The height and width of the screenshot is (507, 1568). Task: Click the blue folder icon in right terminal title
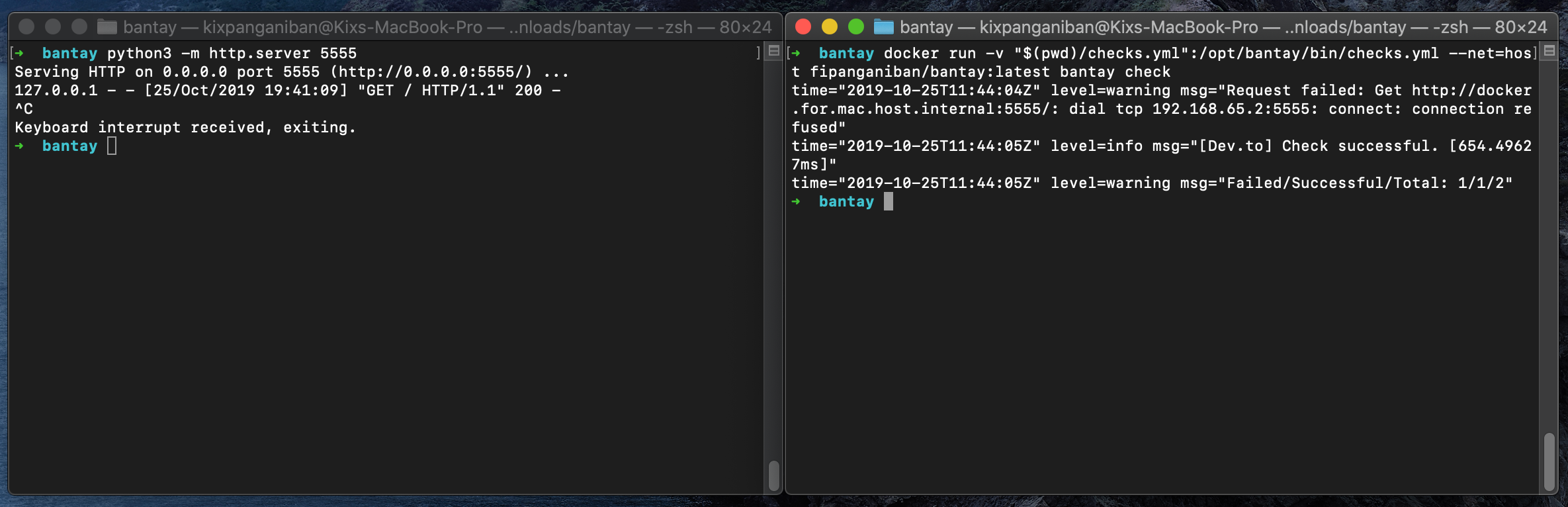pyautogui.click(x=883, y=27)
